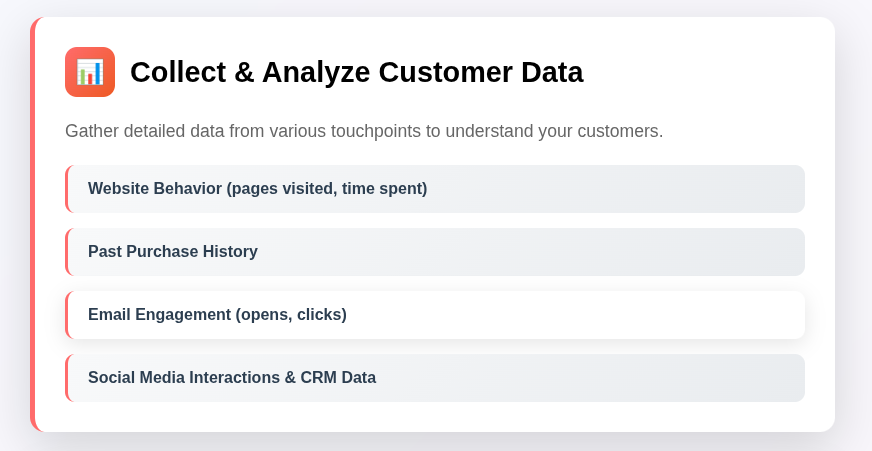Image resolution: width=872 pixels, height=451 pixels.
Task: Click the card's red left border stripe
Action: 33,224
